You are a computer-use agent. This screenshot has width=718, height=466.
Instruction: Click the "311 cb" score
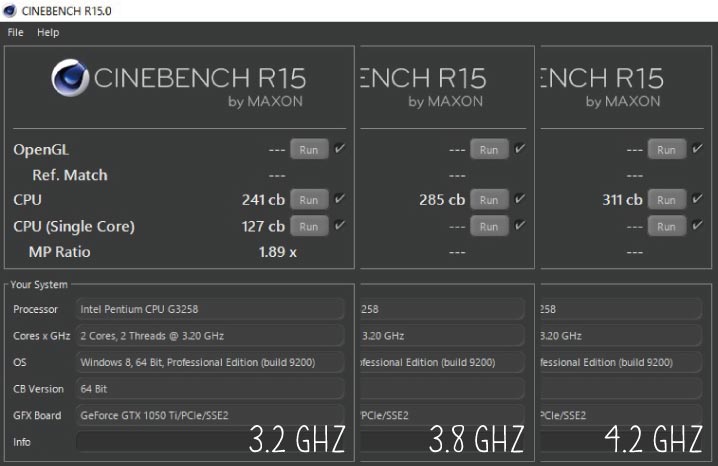click(x=622, y=200)
